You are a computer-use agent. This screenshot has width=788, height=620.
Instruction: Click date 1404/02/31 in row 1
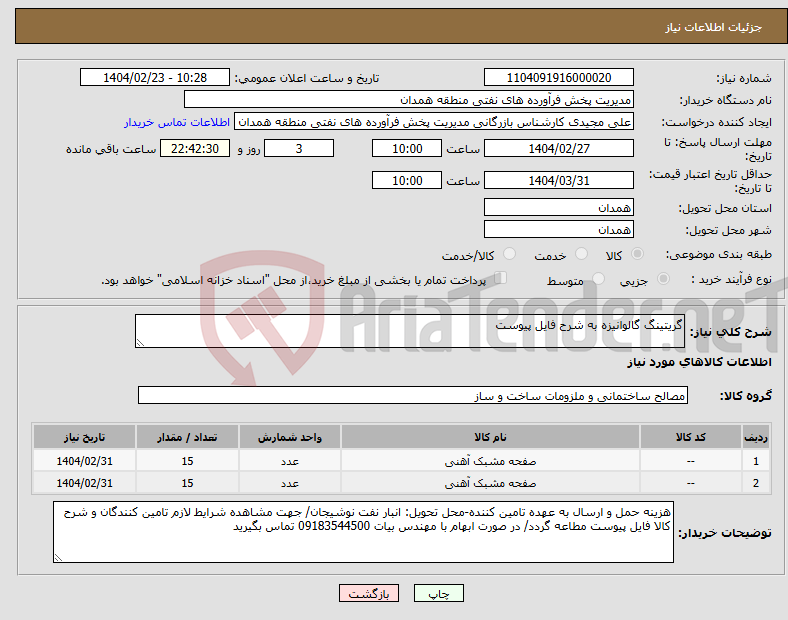pos(84,461)
